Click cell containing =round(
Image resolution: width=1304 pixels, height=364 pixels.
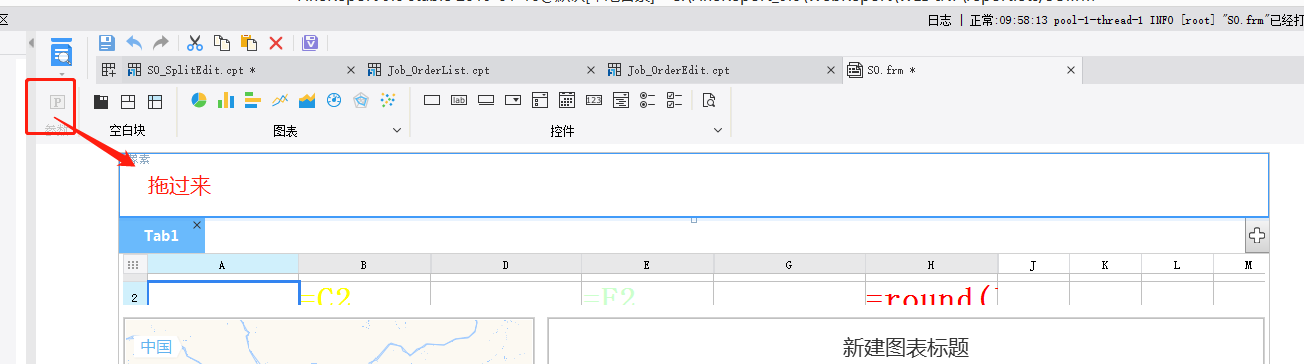click(931, 293)
